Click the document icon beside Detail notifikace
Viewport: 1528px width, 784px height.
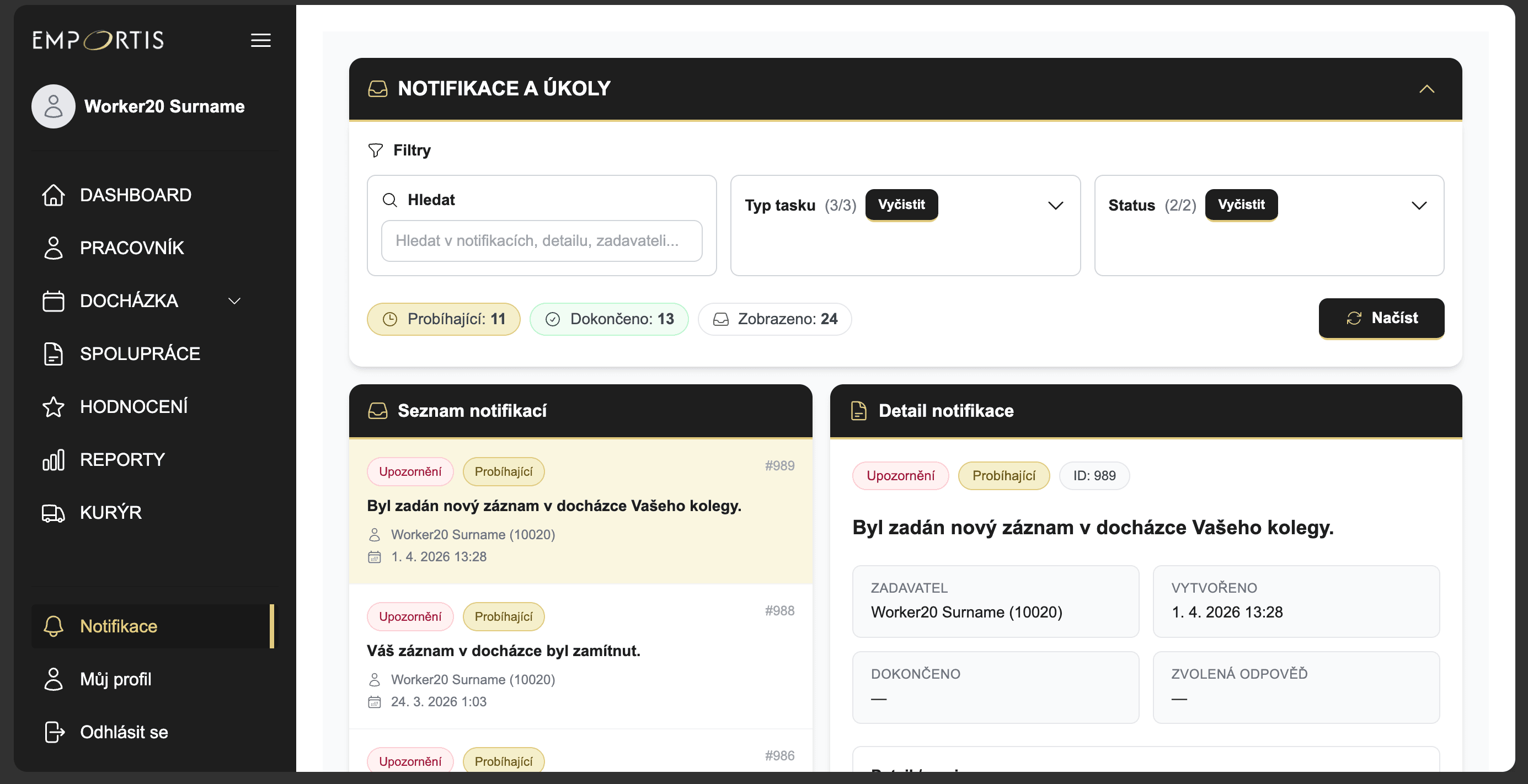pyautogui.click(x=858, y=410)
